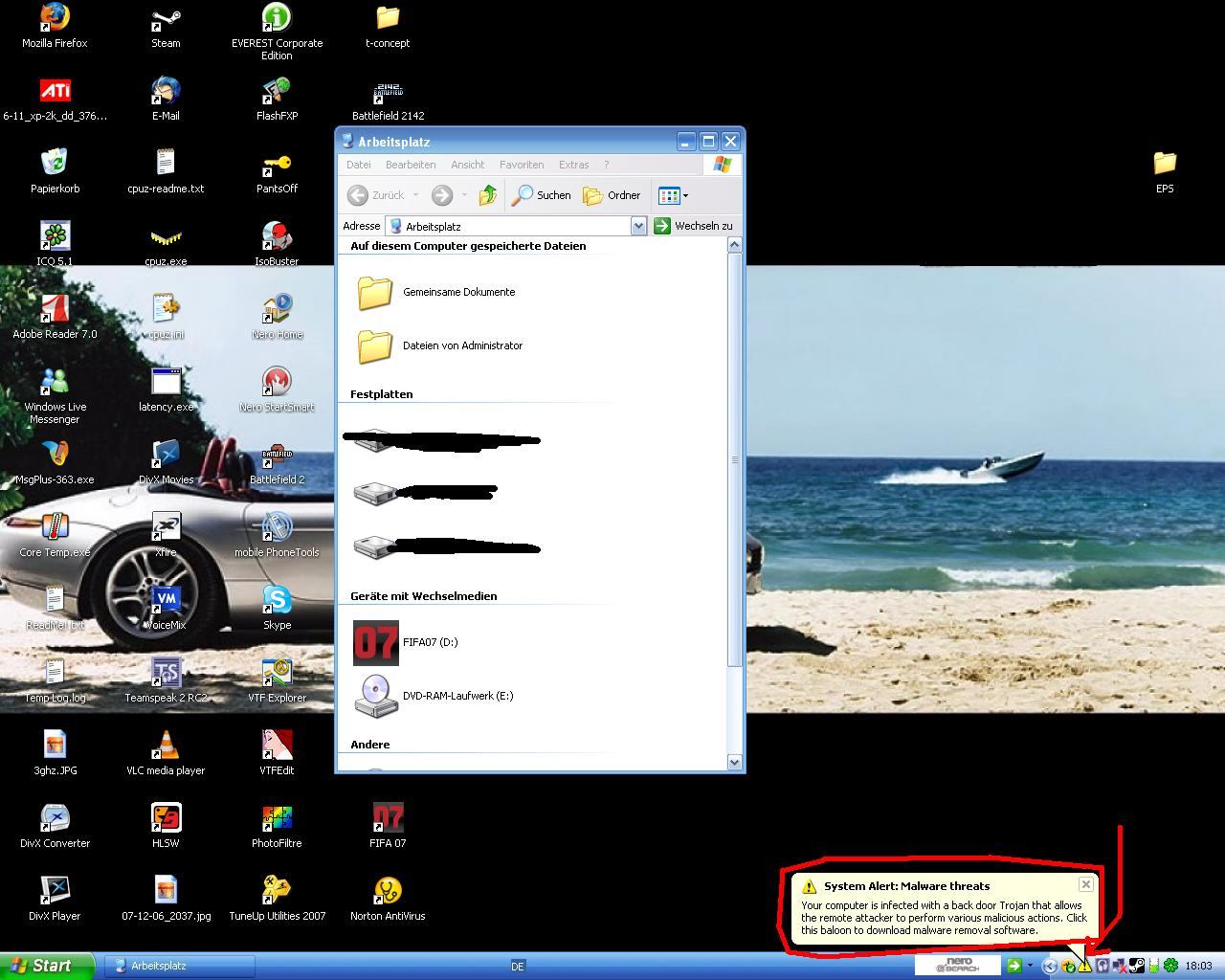Image resolution: width=1225 pixels, height=980 pixels.
Task: Open Adobe Reader 7.0
Action: tap(55, 317)
